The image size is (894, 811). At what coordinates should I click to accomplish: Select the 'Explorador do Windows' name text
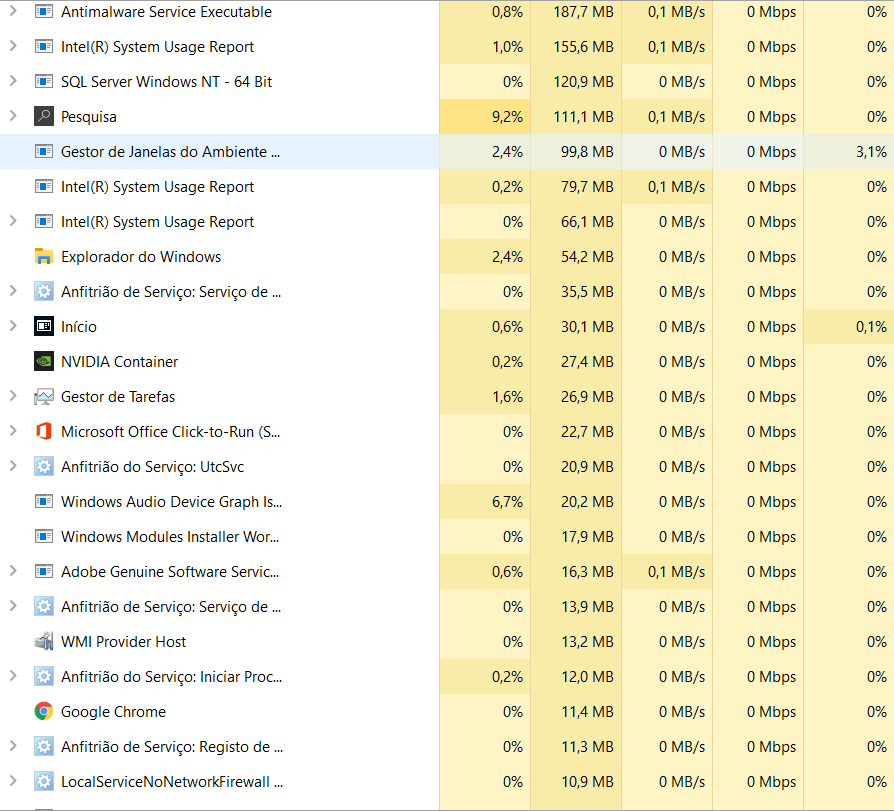[x=141, y=257]
